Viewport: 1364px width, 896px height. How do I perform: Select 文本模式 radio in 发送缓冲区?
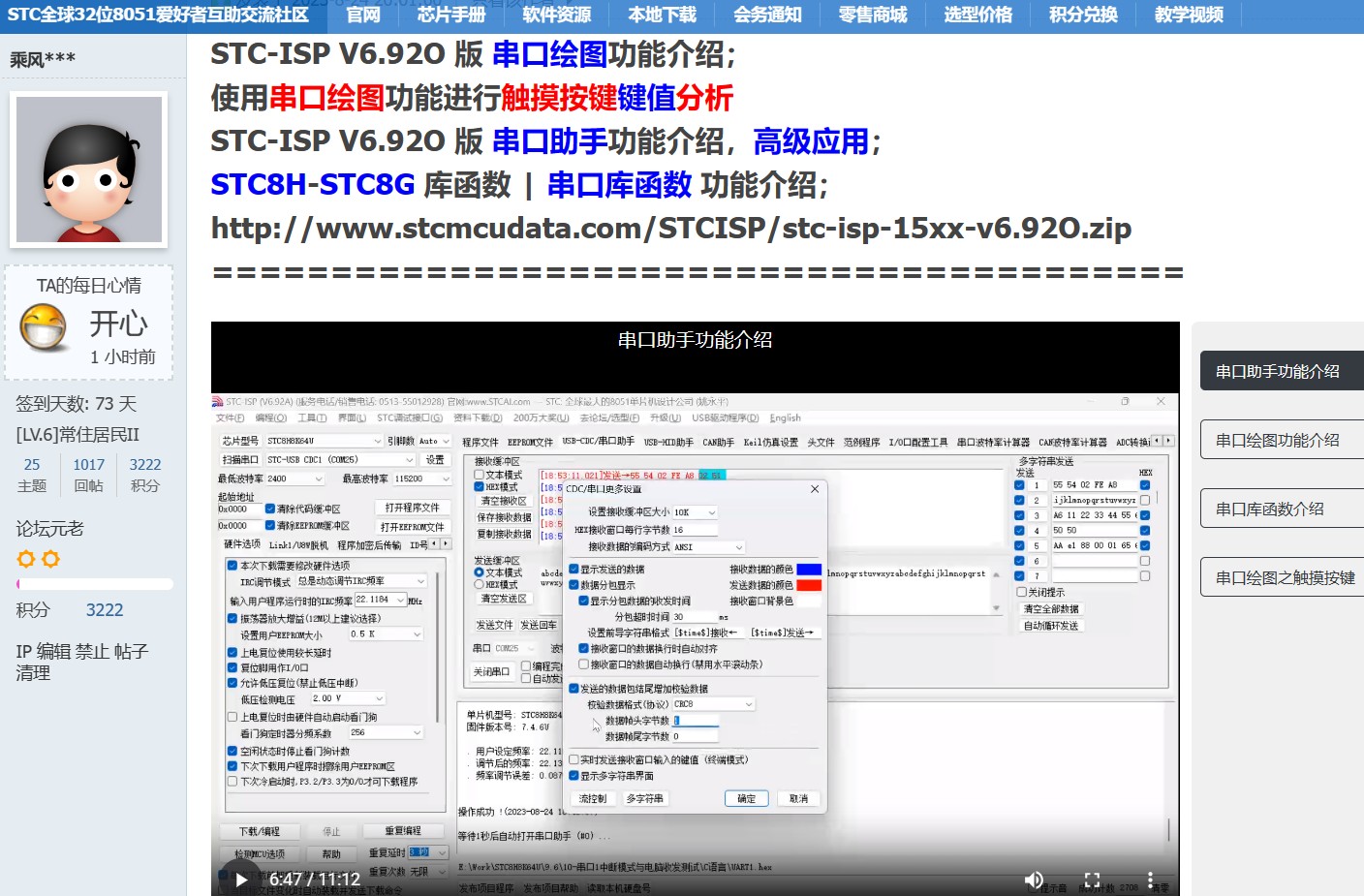[479, 572]
